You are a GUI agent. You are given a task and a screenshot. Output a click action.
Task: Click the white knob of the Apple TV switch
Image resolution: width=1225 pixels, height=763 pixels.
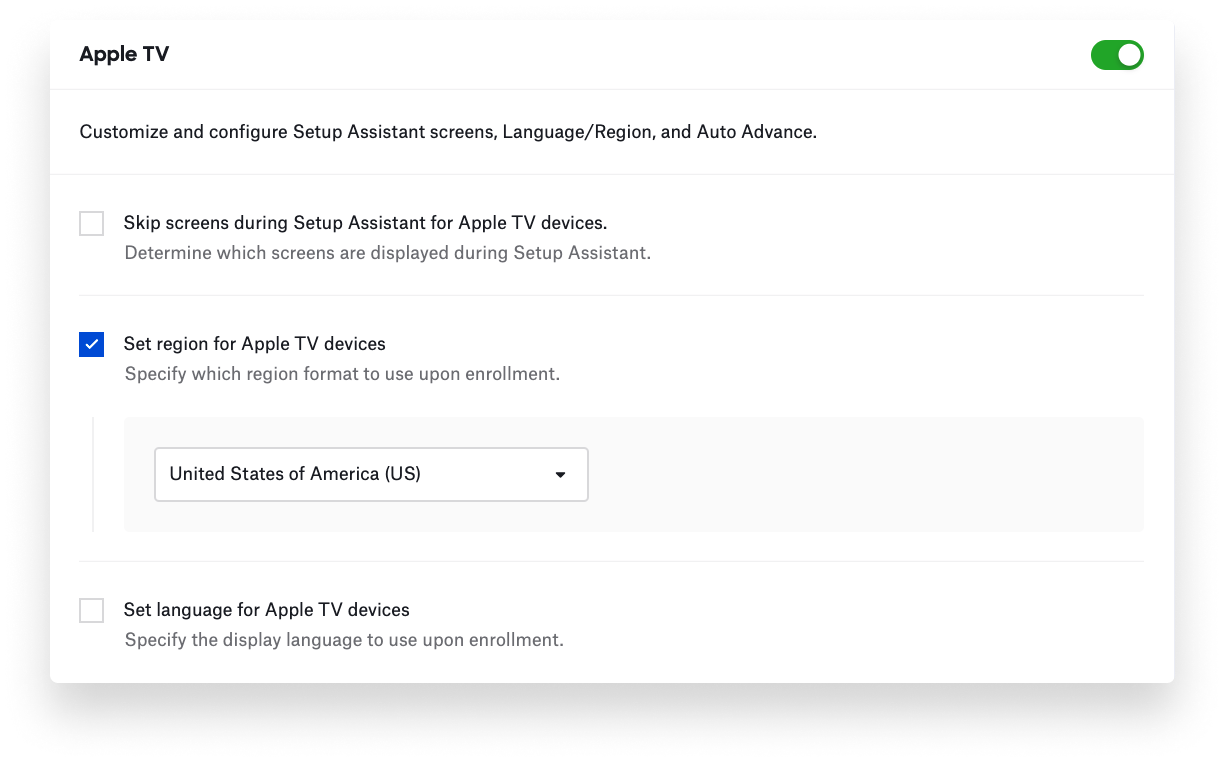1129,55
